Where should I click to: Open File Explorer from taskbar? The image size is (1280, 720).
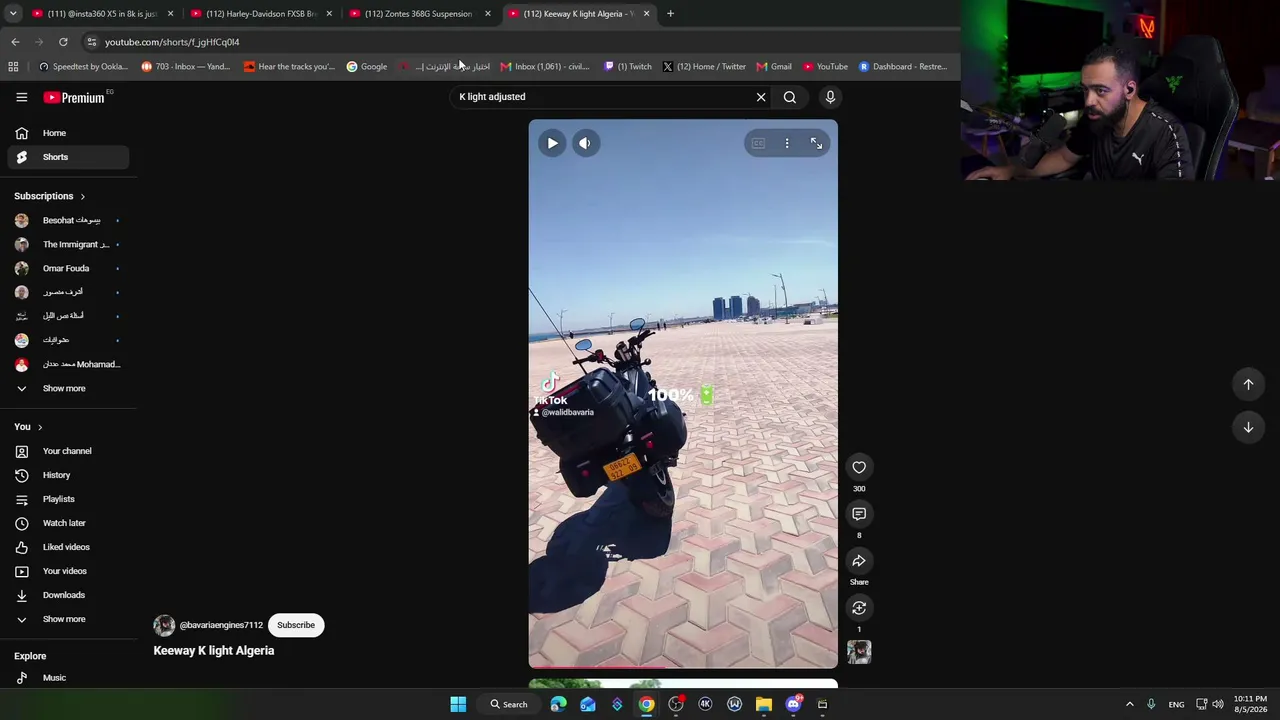[x=764, y=704]
